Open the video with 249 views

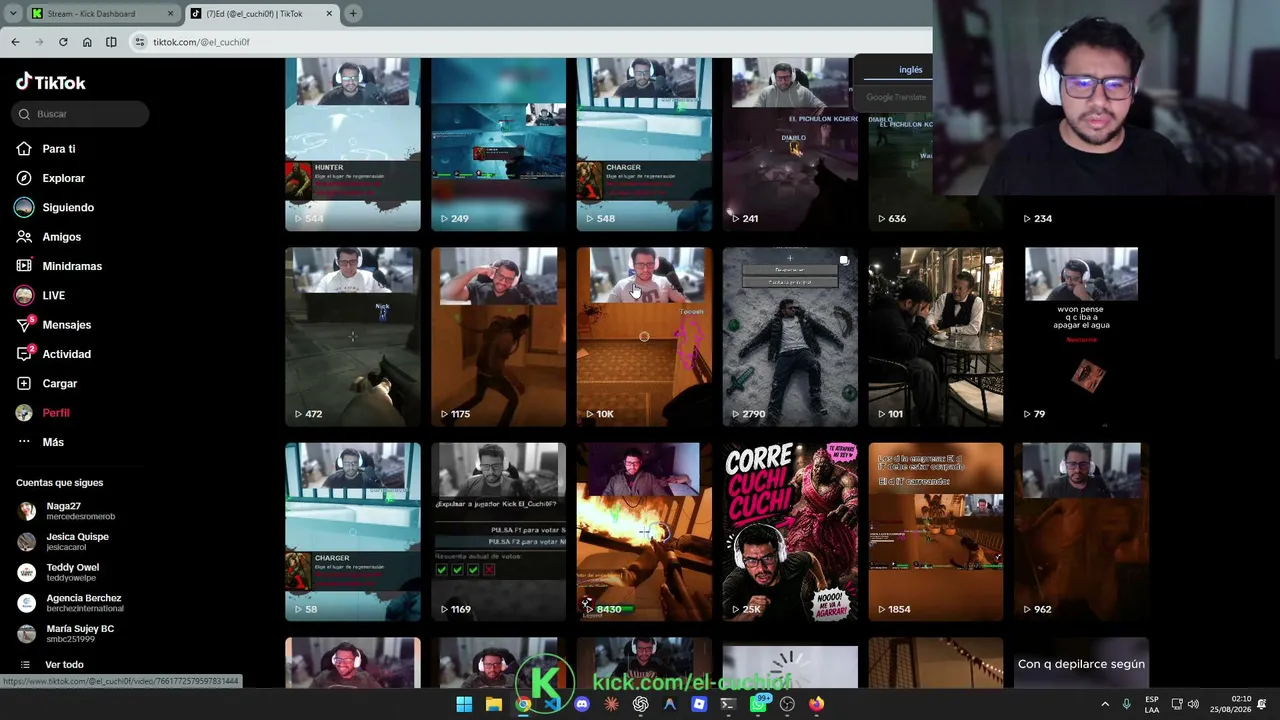point(499,144)
